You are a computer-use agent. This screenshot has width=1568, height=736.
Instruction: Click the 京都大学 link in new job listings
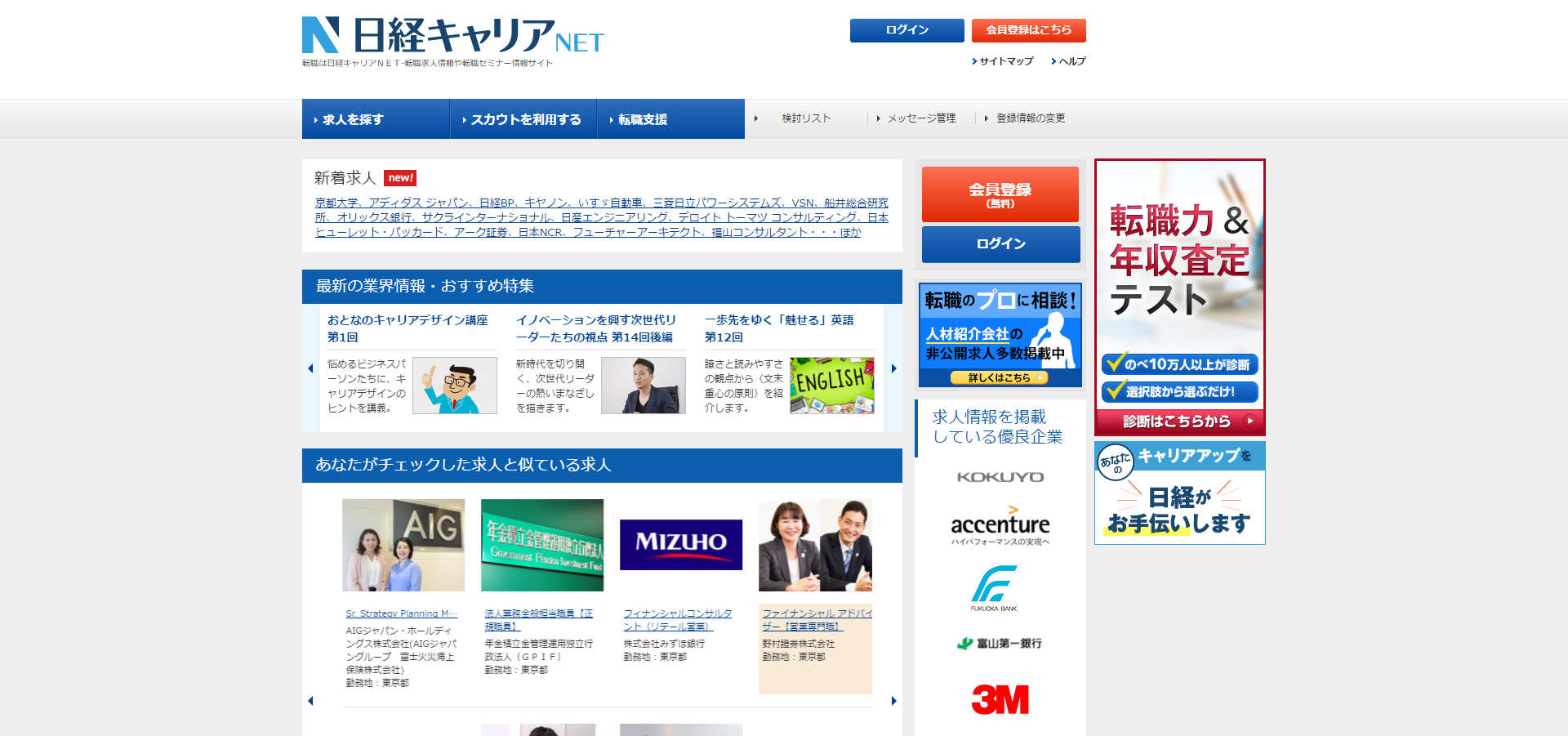tap(336, 203)
